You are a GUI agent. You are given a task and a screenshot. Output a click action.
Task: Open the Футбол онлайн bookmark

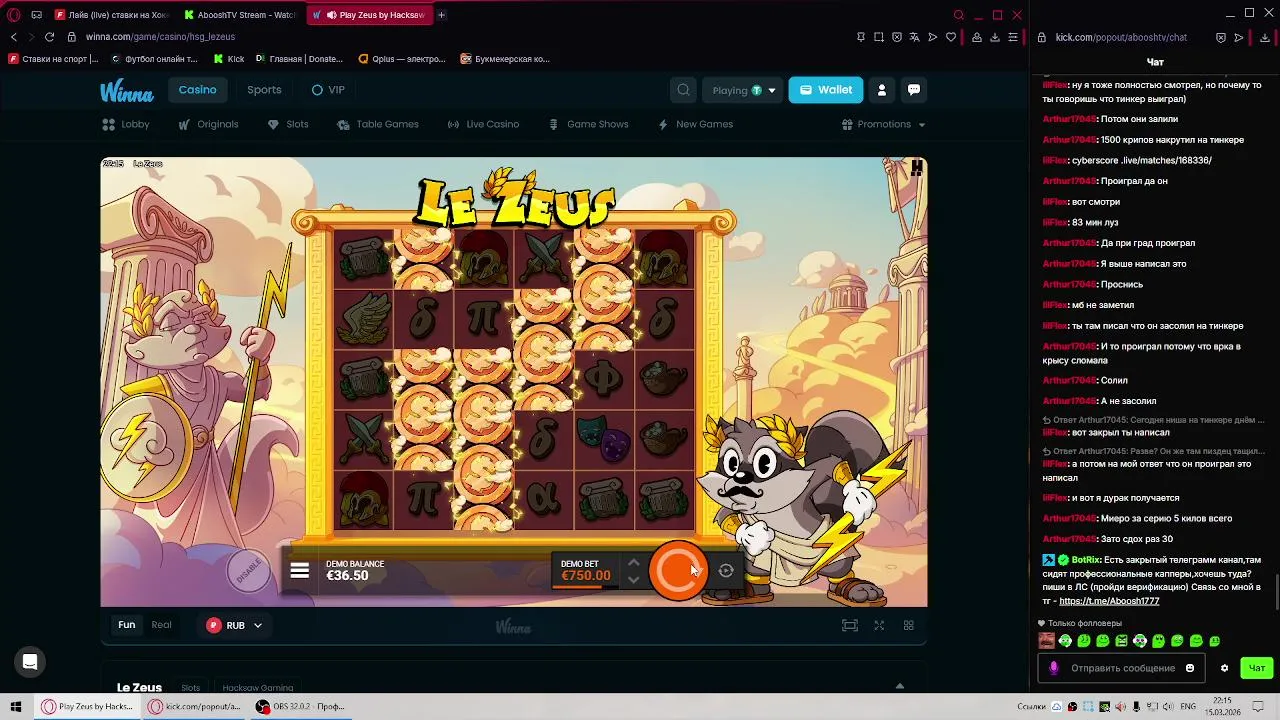tap(155, 59)
